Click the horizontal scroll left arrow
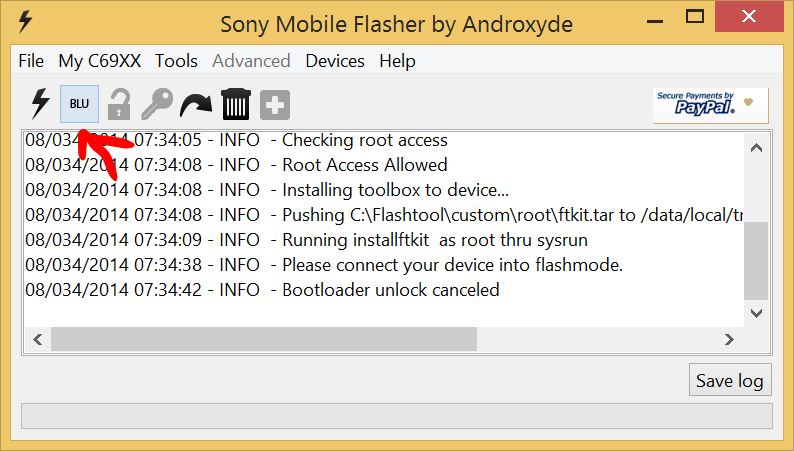This screenshot has width=794, height=451. pyautogui.click(x=38, y=339)
